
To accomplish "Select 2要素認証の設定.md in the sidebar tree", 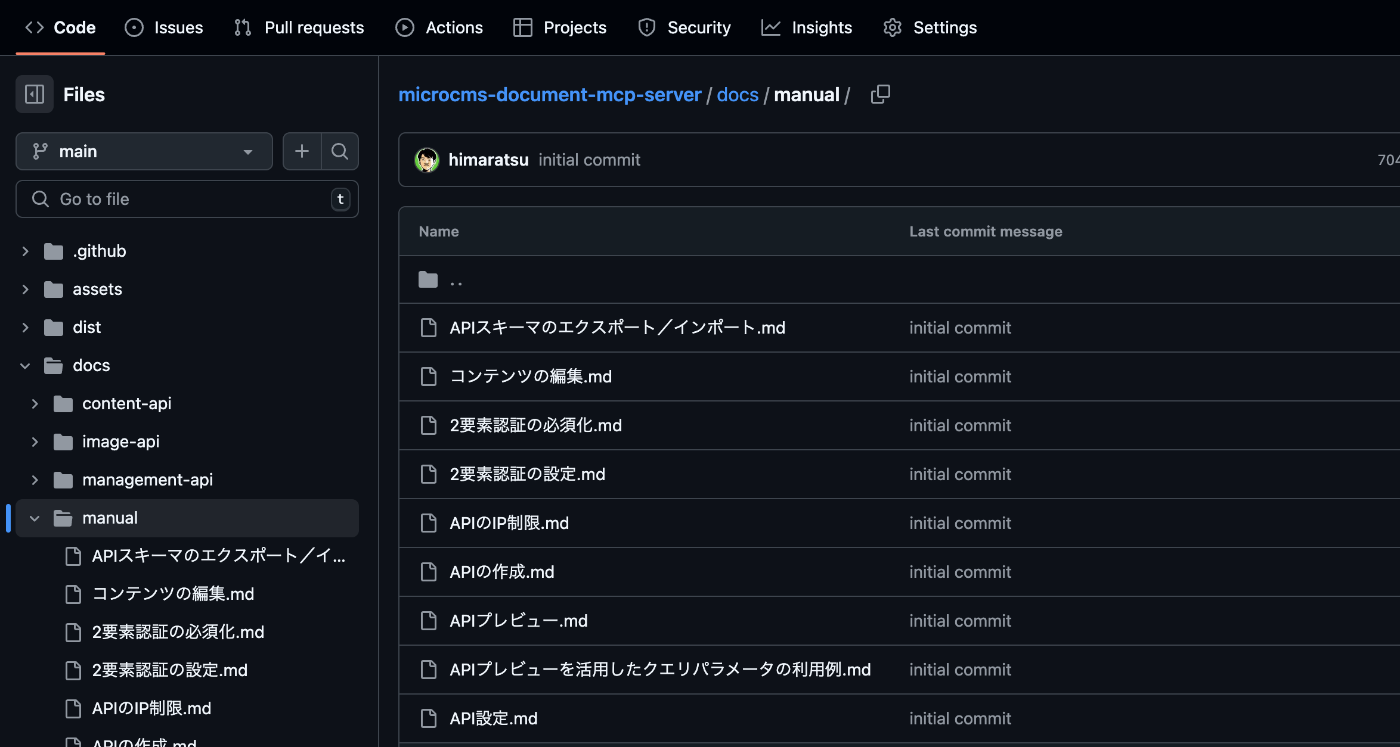I will pyautogui.click(x=169, y=670).
